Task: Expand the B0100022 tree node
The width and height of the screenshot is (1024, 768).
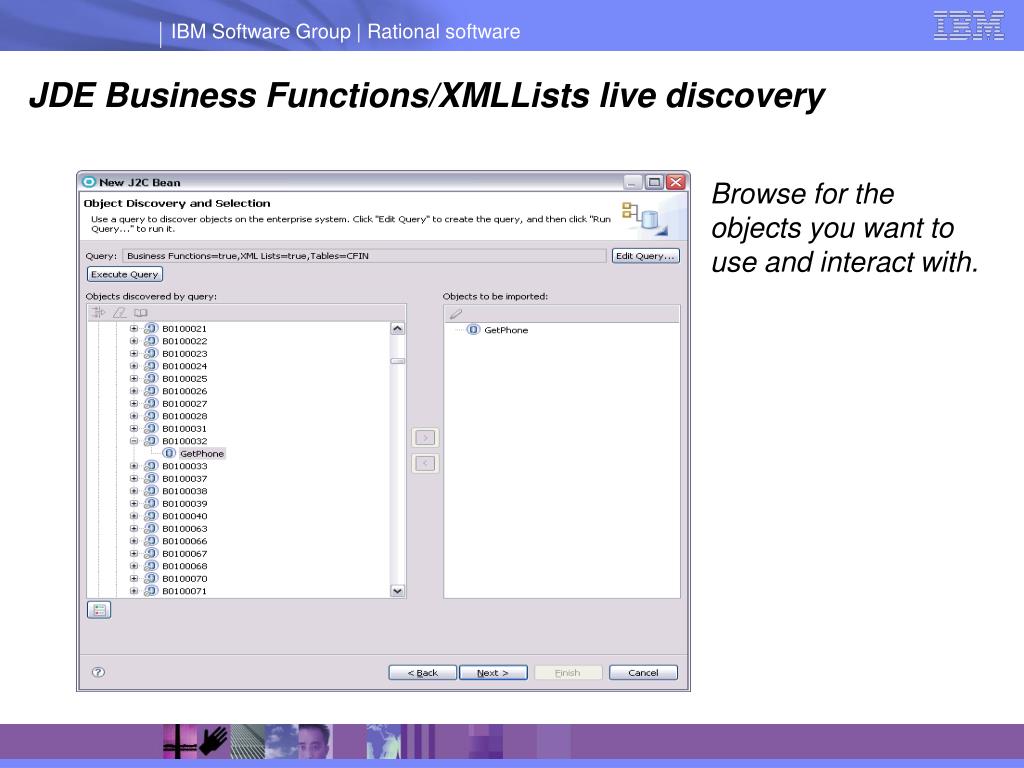Action: (134, 341)
